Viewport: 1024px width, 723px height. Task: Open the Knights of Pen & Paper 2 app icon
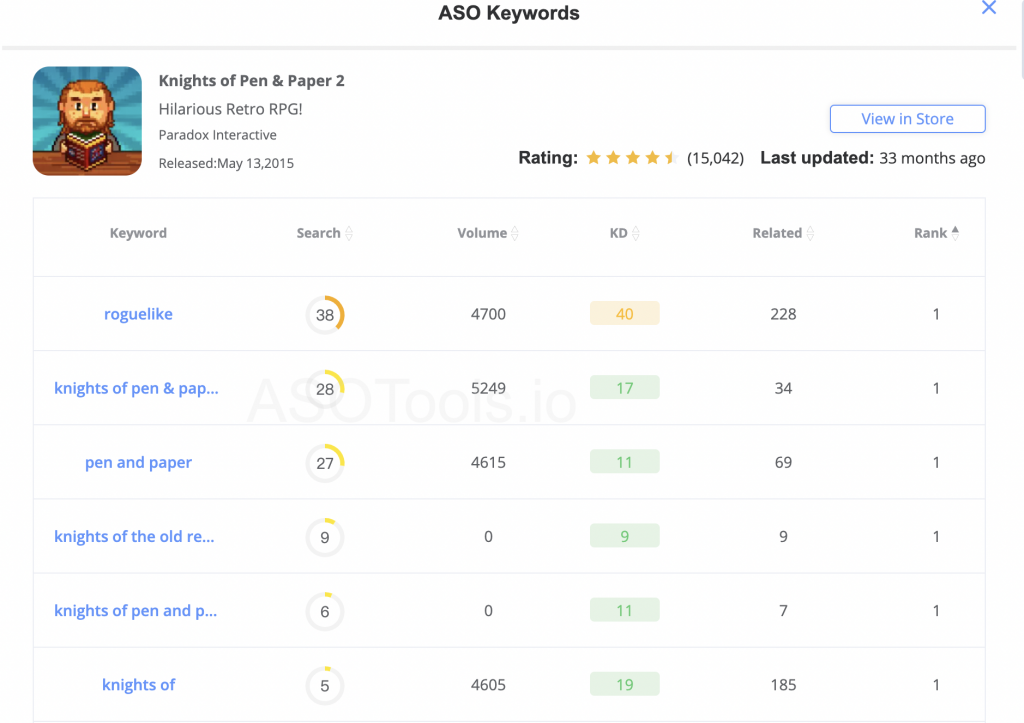tap(88, 121)
